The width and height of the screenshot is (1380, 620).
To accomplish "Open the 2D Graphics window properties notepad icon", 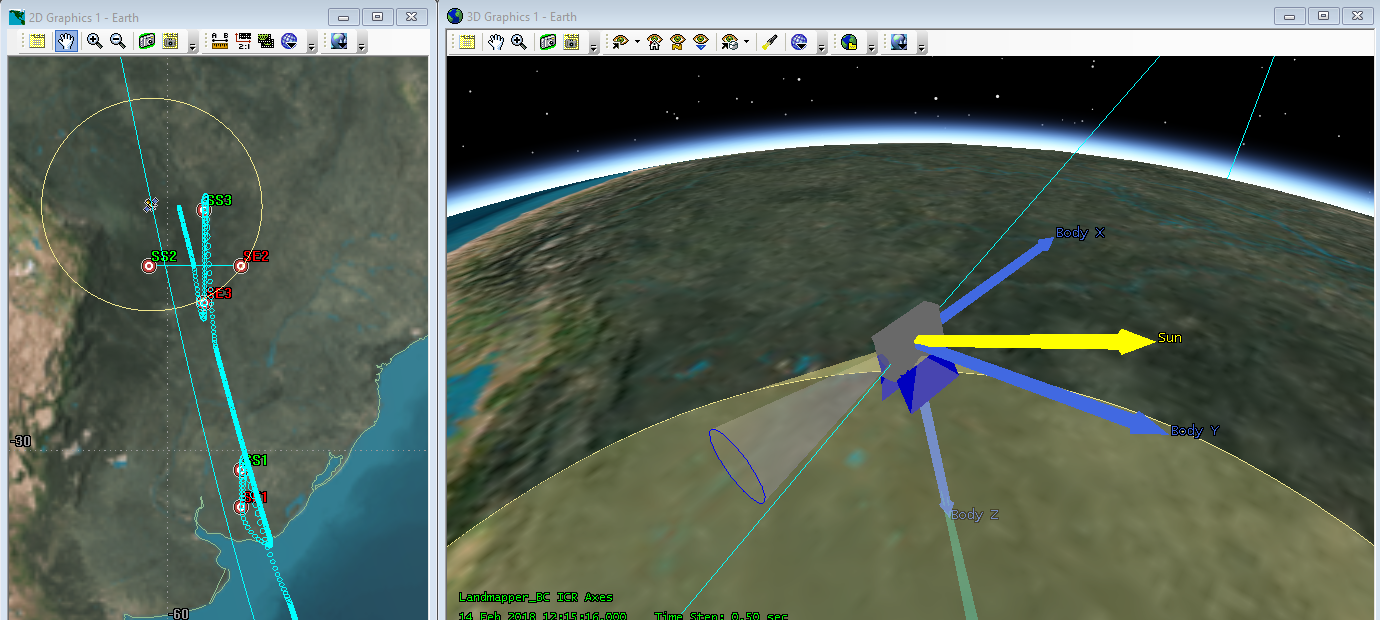I will click(37, 42).
